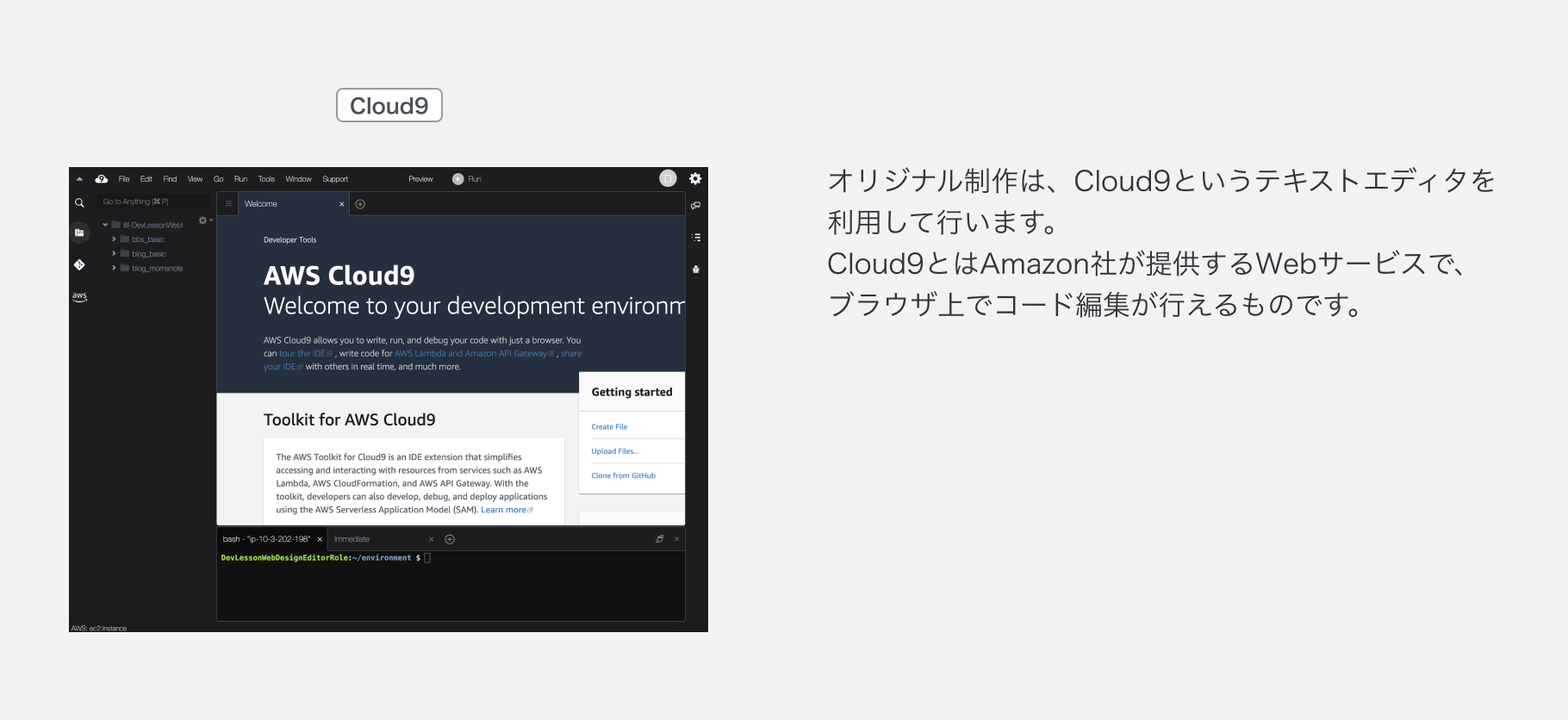Image resolution: width=1568 pixels, height=720 pixels.
Task: Click in the terminal prompt area
Action: coord(451,586)
